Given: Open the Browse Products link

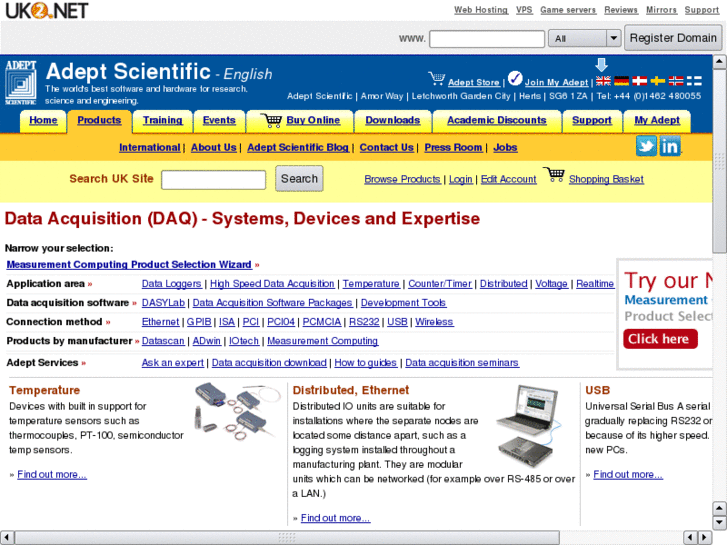Looking at the screenshot, I should (x=402, y=179).
